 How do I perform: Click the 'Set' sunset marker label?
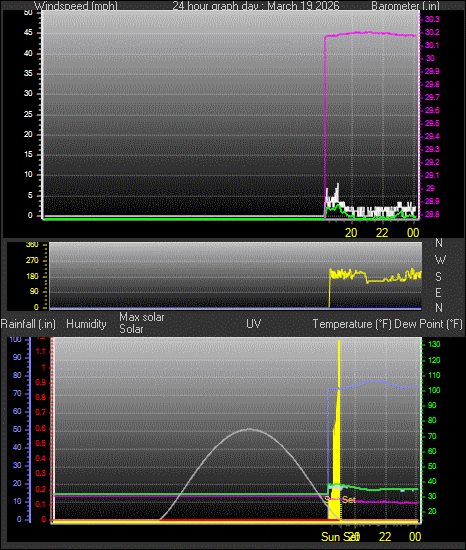coord(349,500)
